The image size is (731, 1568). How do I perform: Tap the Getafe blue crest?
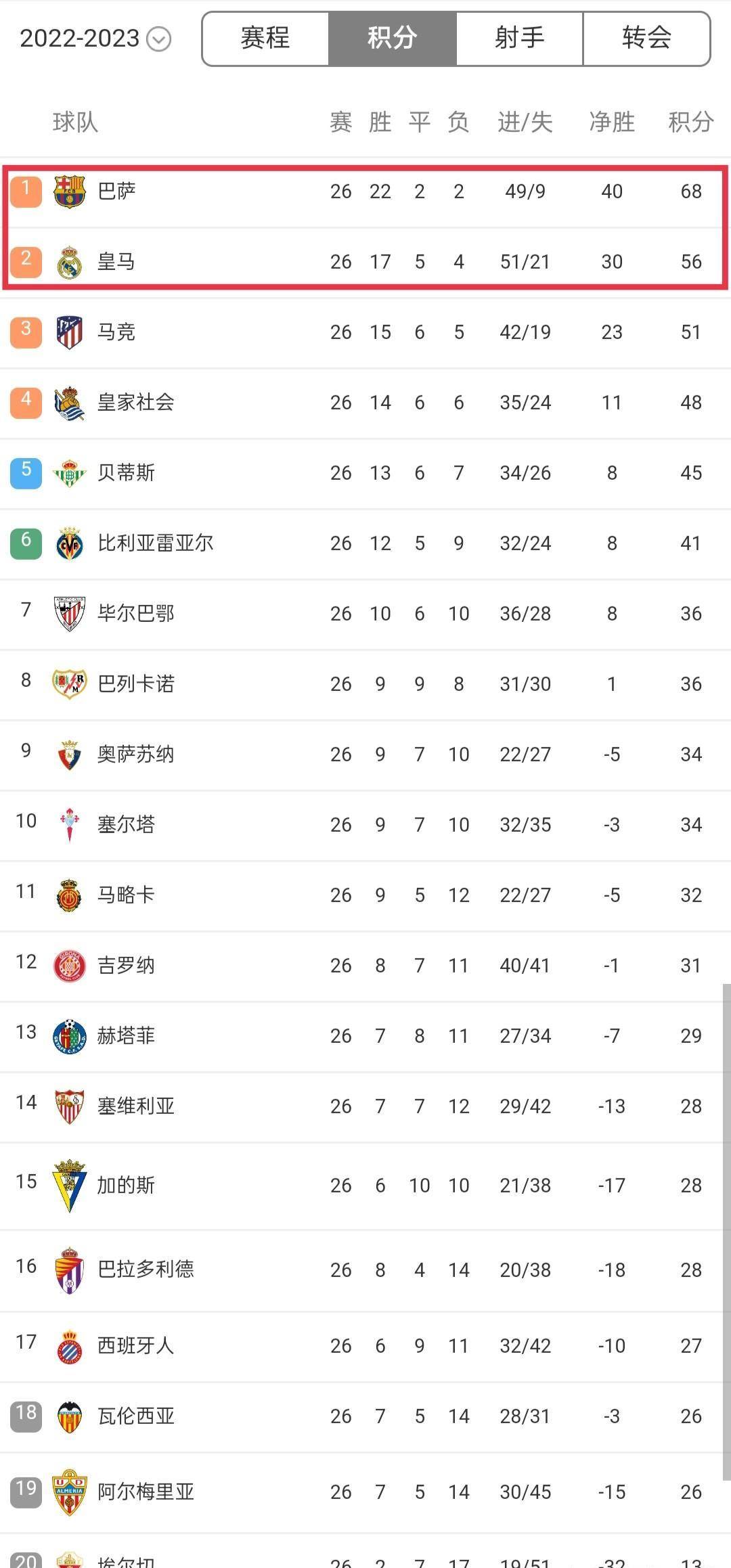click(x=70, y=1036)
